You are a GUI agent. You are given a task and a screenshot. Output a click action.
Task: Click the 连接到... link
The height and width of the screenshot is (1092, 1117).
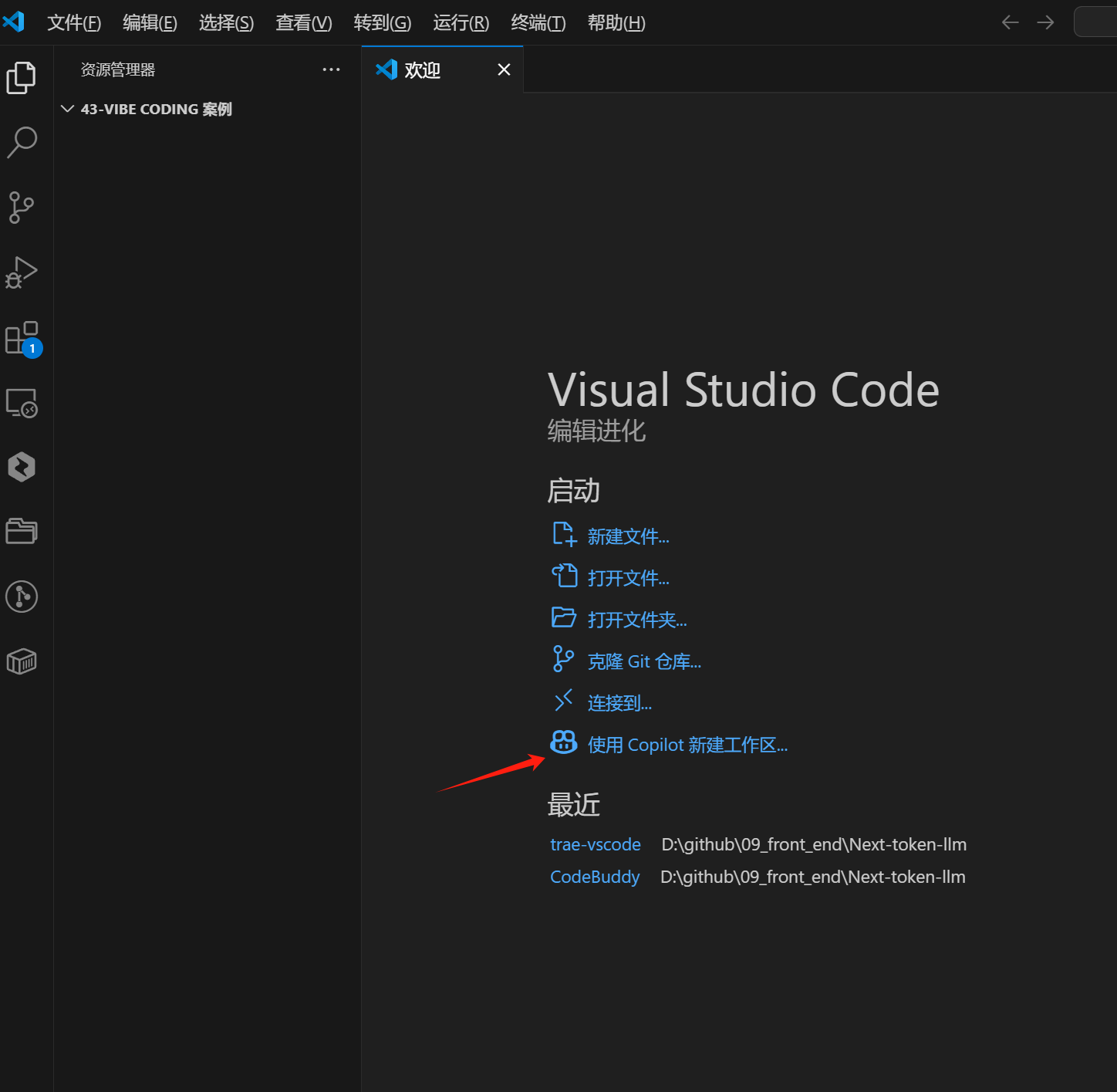coord(619,703)
